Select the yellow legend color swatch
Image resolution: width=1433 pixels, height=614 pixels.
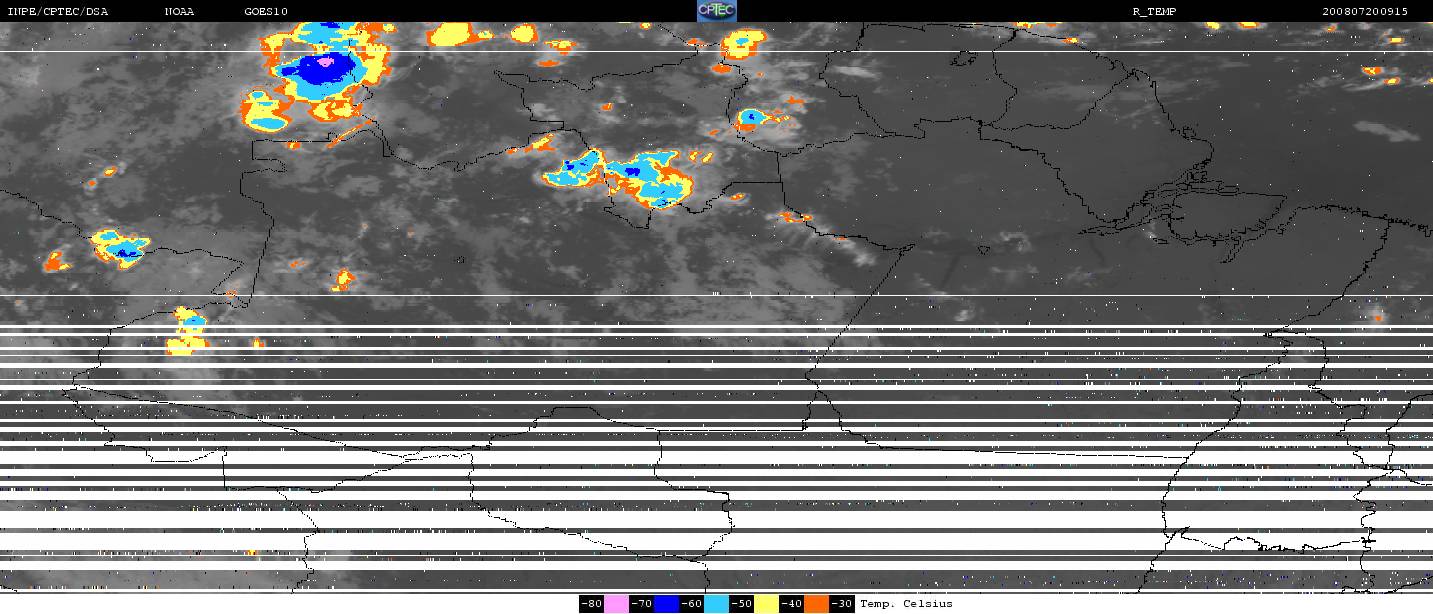(x=767, y=604)
